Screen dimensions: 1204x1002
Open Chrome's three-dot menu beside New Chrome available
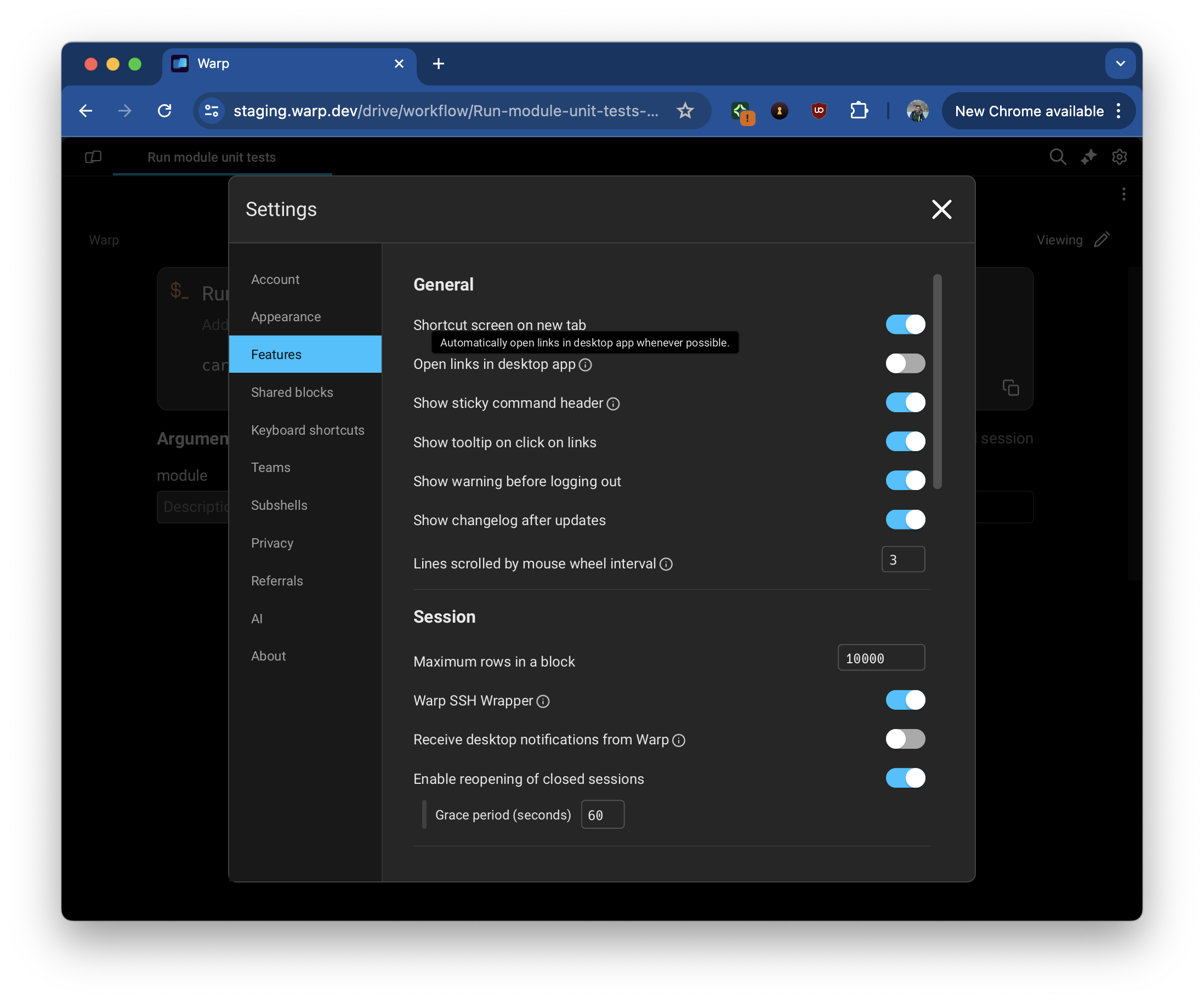1118,111
